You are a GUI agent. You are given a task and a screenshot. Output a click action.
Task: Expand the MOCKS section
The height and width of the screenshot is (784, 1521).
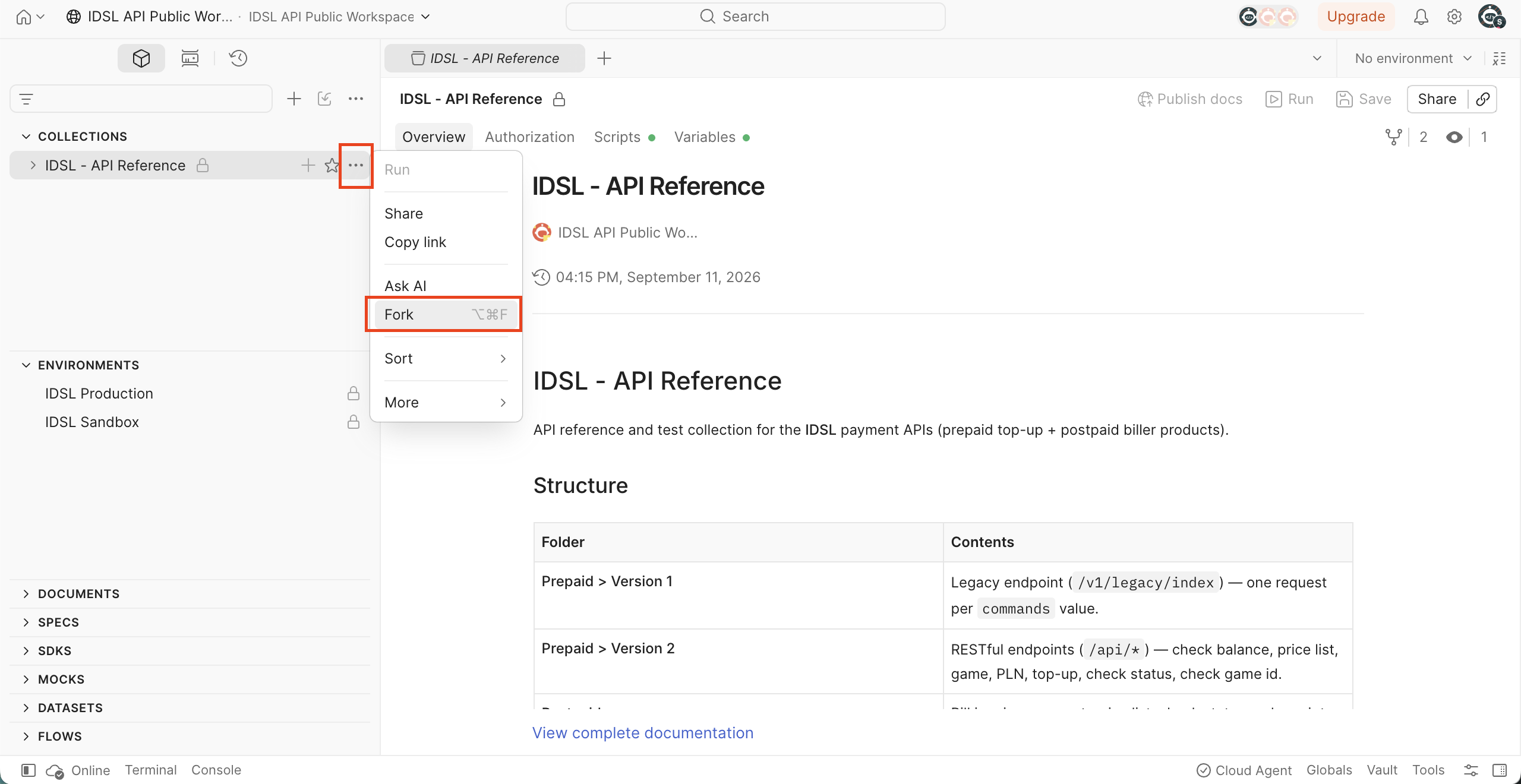26,679
